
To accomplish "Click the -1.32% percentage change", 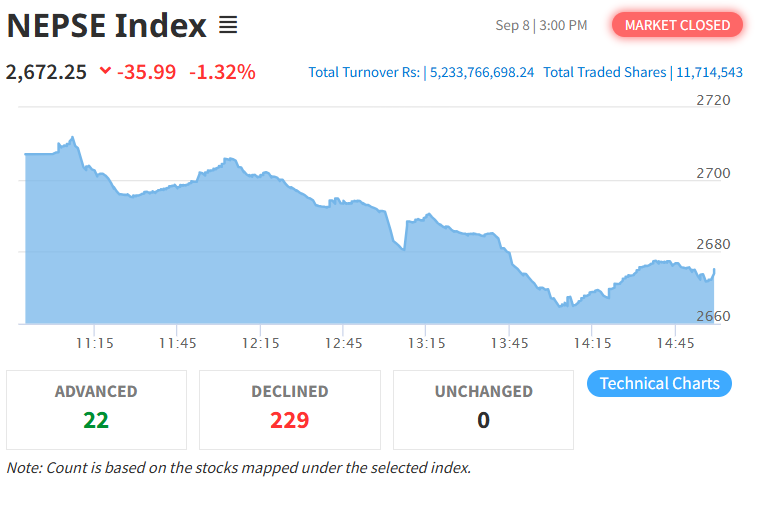I will (x=222, y=72).
